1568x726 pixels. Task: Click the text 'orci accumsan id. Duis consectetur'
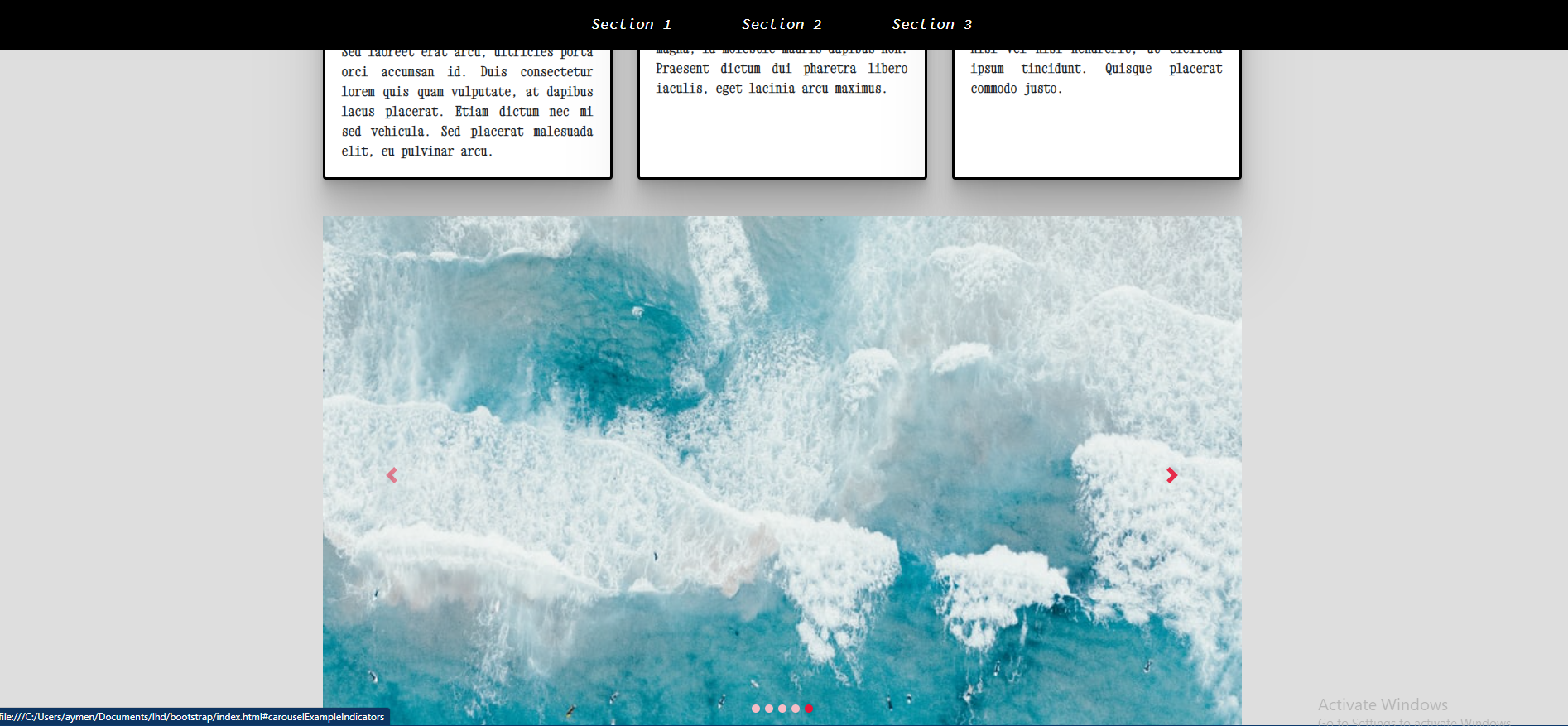[x=467, y=72]
